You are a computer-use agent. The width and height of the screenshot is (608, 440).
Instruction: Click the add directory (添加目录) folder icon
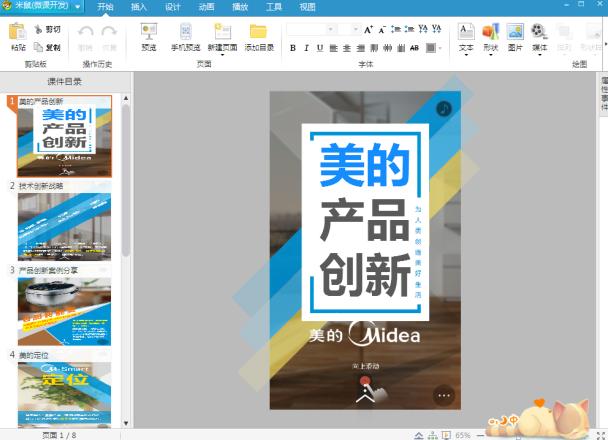[259, 32]
